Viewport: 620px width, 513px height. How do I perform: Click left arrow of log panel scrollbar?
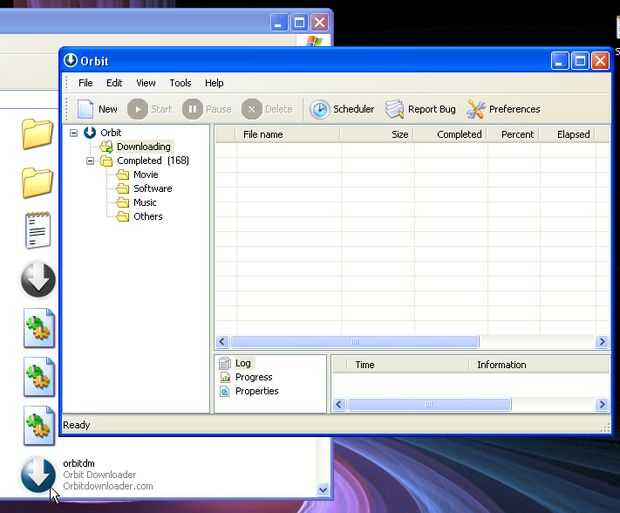339,404
